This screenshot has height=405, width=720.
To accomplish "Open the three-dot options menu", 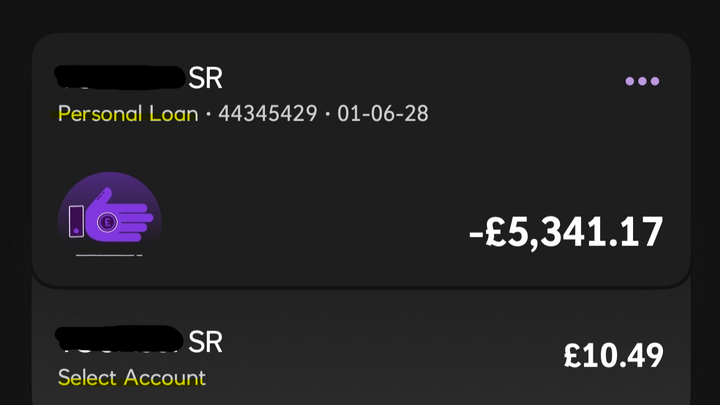I will click(x=642, y=81).
